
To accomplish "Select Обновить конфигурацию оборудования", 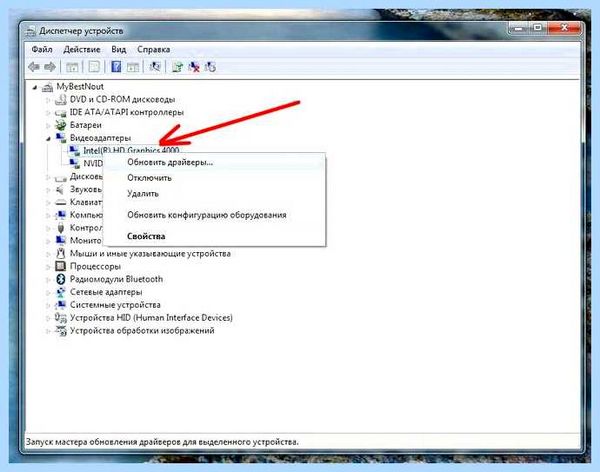I will [x=214, y=215].
